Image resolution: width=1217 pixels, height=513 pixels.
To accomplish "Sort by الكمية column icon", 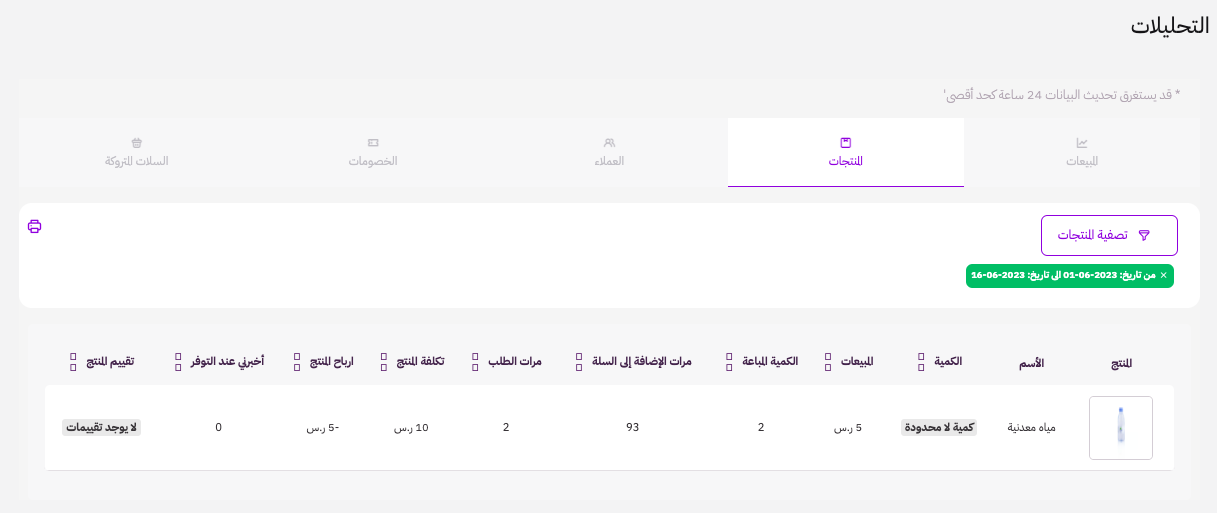I will pyautogui.click(x=921, y=362).
